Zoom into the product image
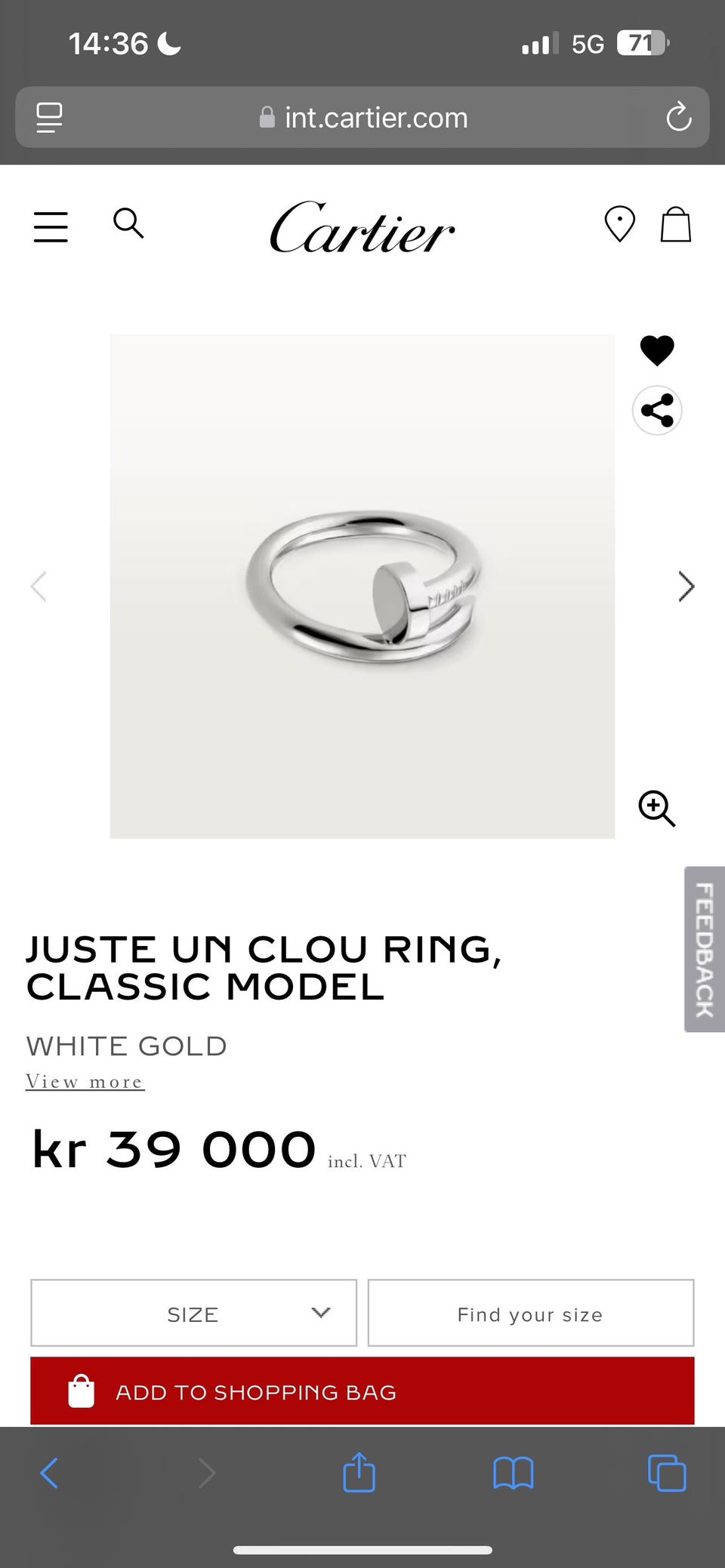 coord(657,809)
